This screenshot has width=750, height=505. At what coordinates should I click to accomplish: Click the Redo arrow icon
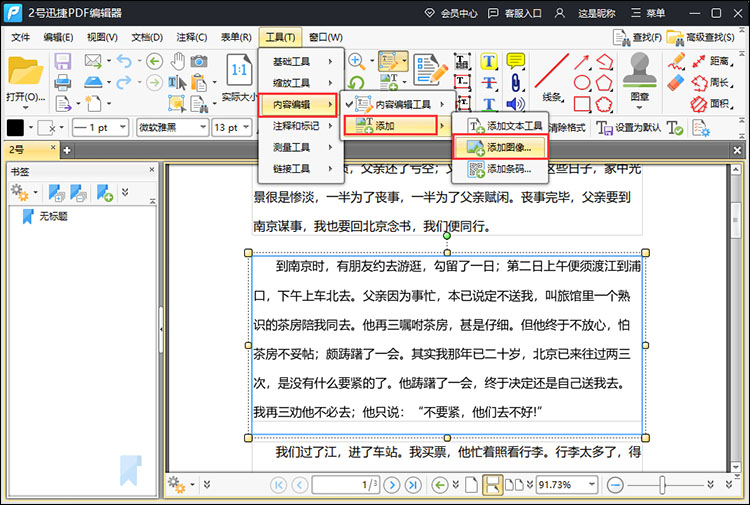[x=124, y=82]
